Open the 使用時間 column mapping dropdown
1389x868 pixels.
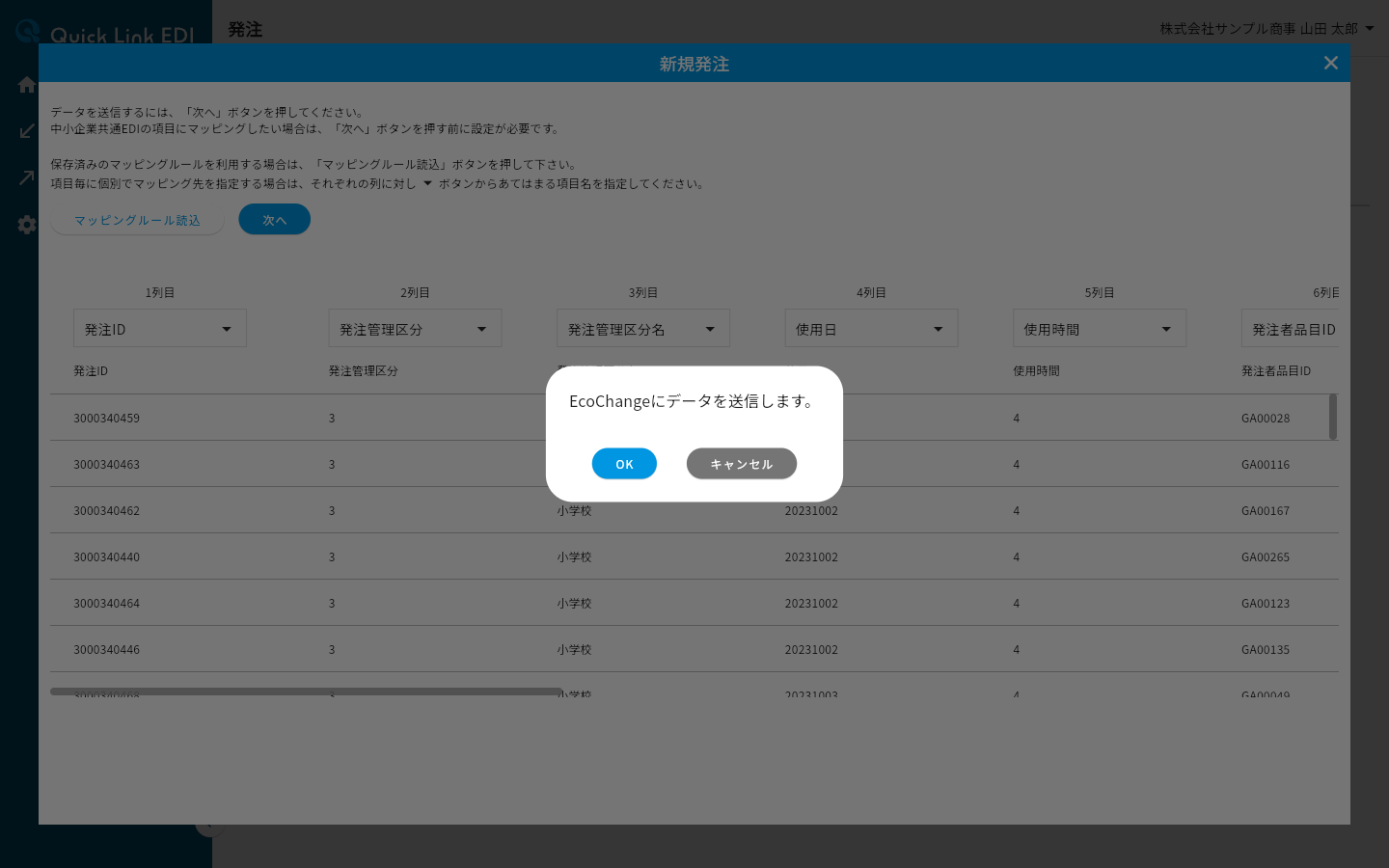pyautogui.click(x=1100, y=329)
